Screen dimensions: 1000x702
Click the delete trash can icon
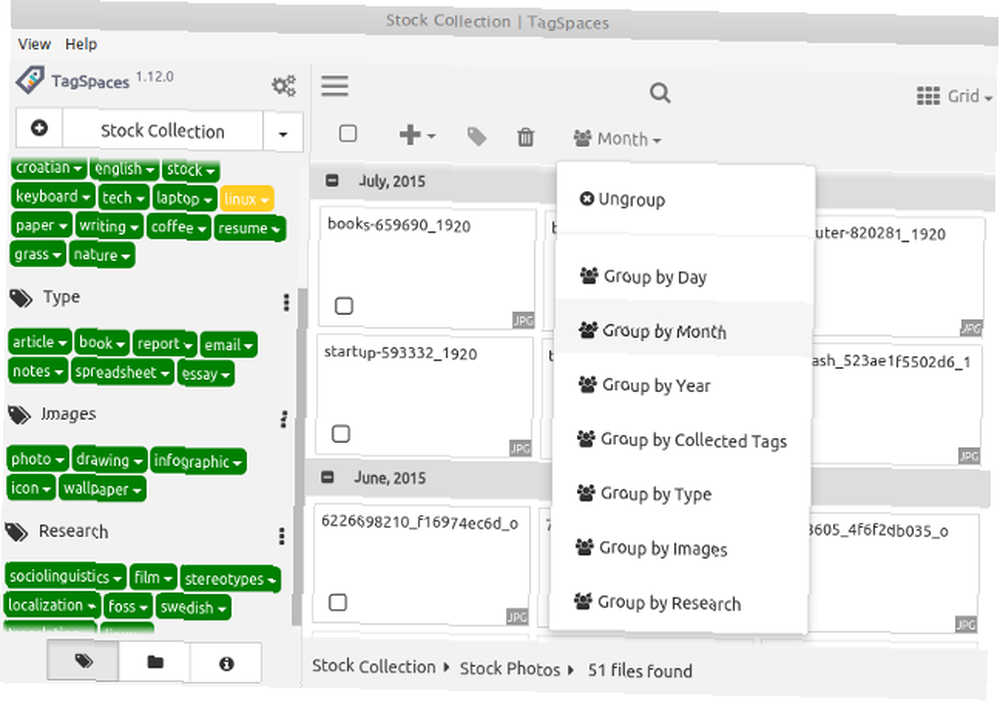tap(526, 137)
